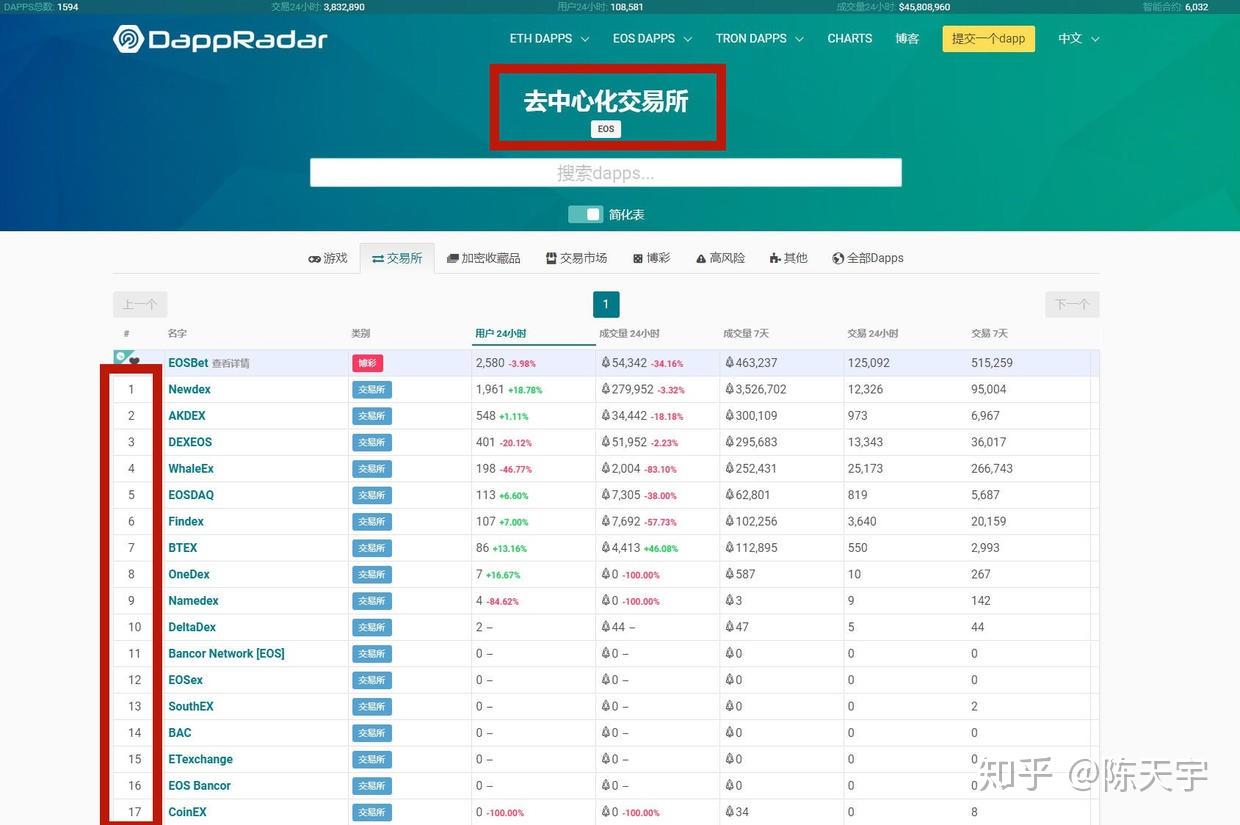Switch to the 游戏 category tab

[328, 258]
